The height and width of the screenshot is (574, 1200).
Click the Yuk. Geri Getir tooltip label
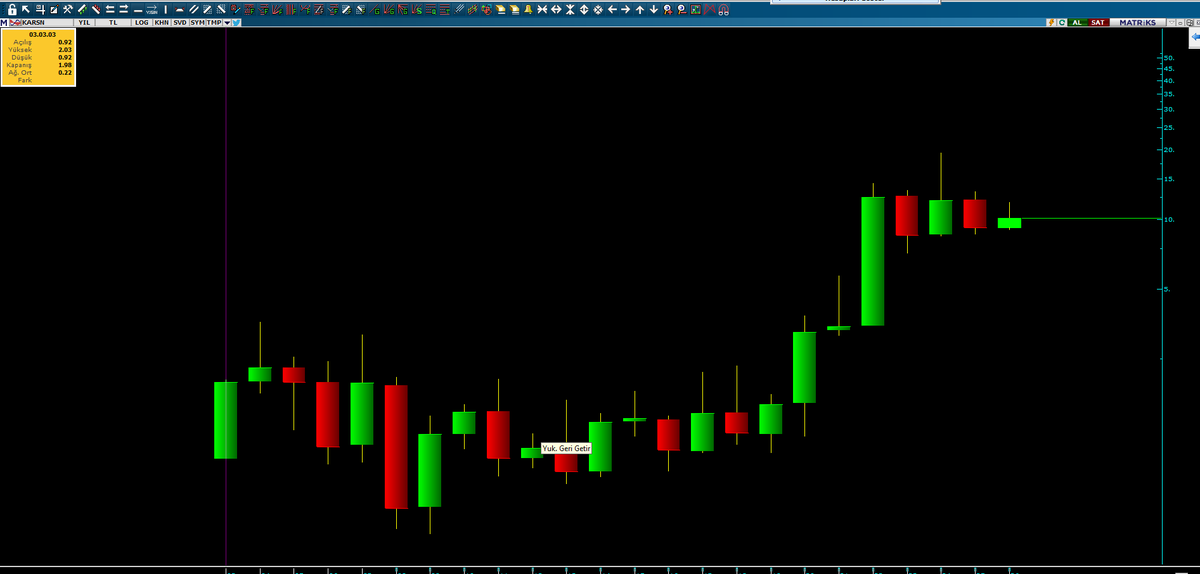click(567, 449)
